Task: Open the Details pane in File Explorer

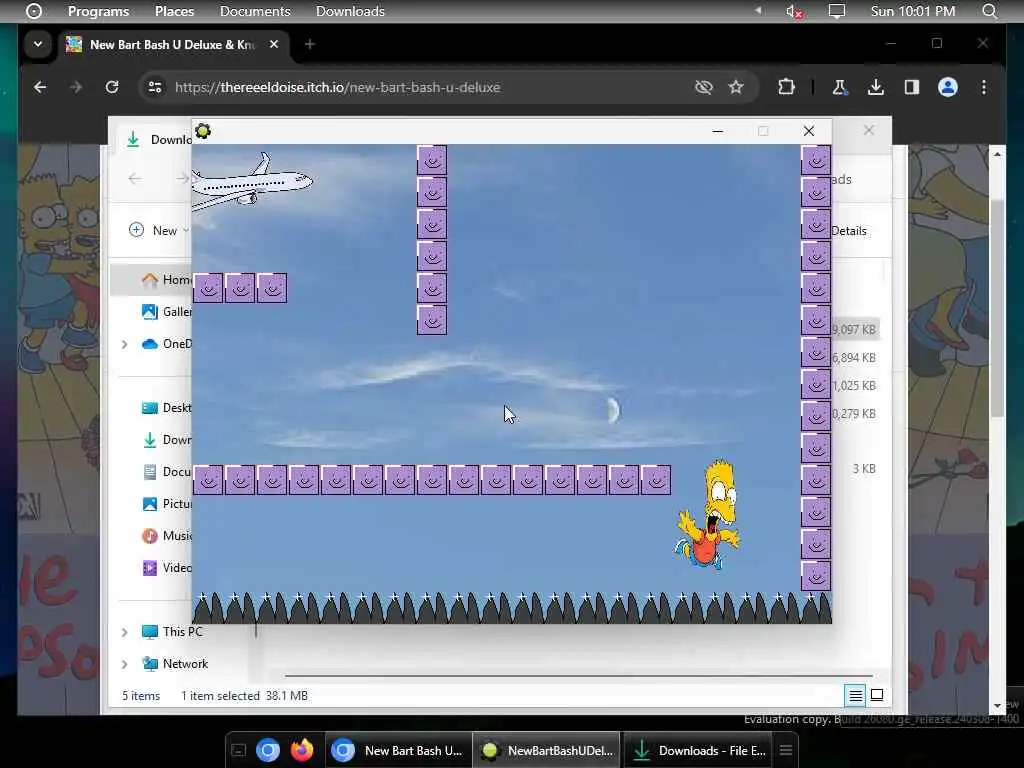Action: click(x=849, y=231)
